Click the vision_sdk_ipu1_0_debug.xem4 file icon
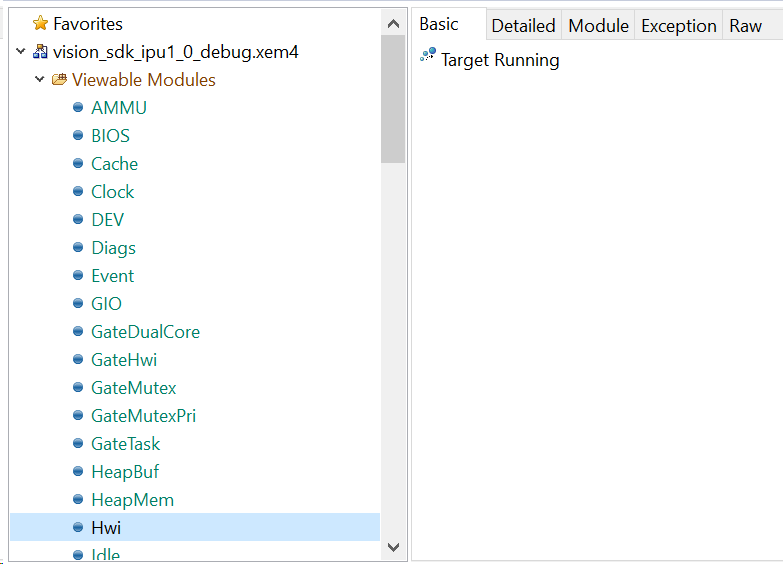Viewport: 783px width, 564px height. 40,51
